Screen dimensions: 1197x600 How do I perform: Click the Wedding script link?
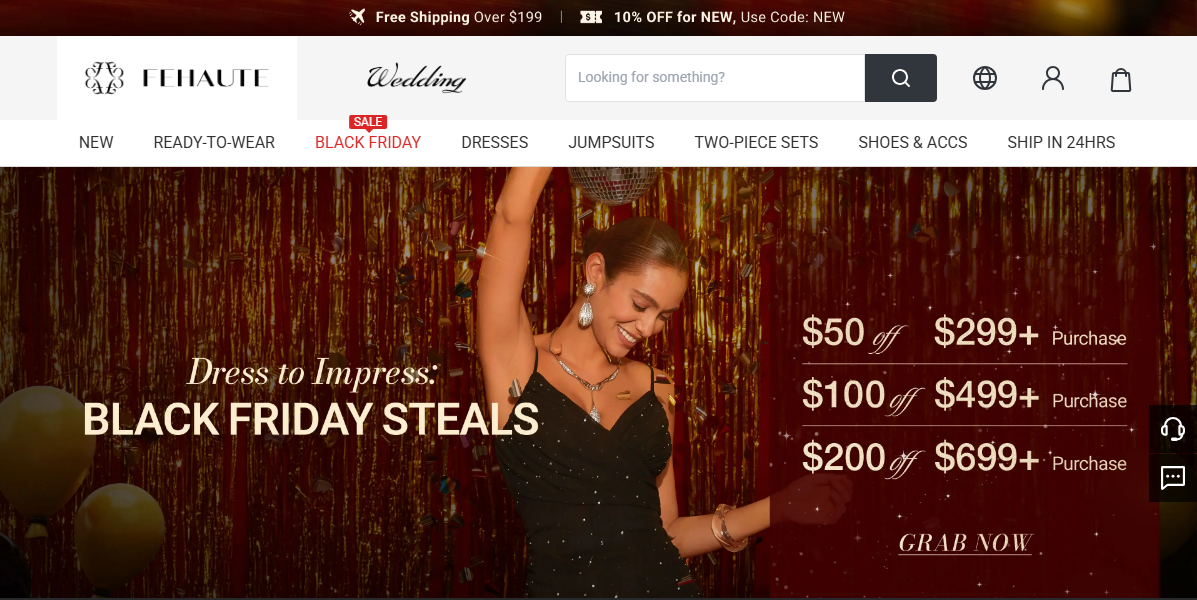416,78
